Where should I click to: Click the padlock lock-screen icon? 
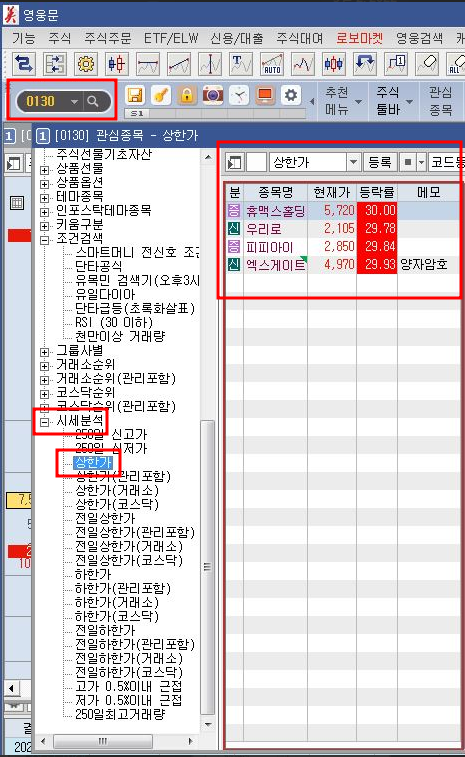187,95
